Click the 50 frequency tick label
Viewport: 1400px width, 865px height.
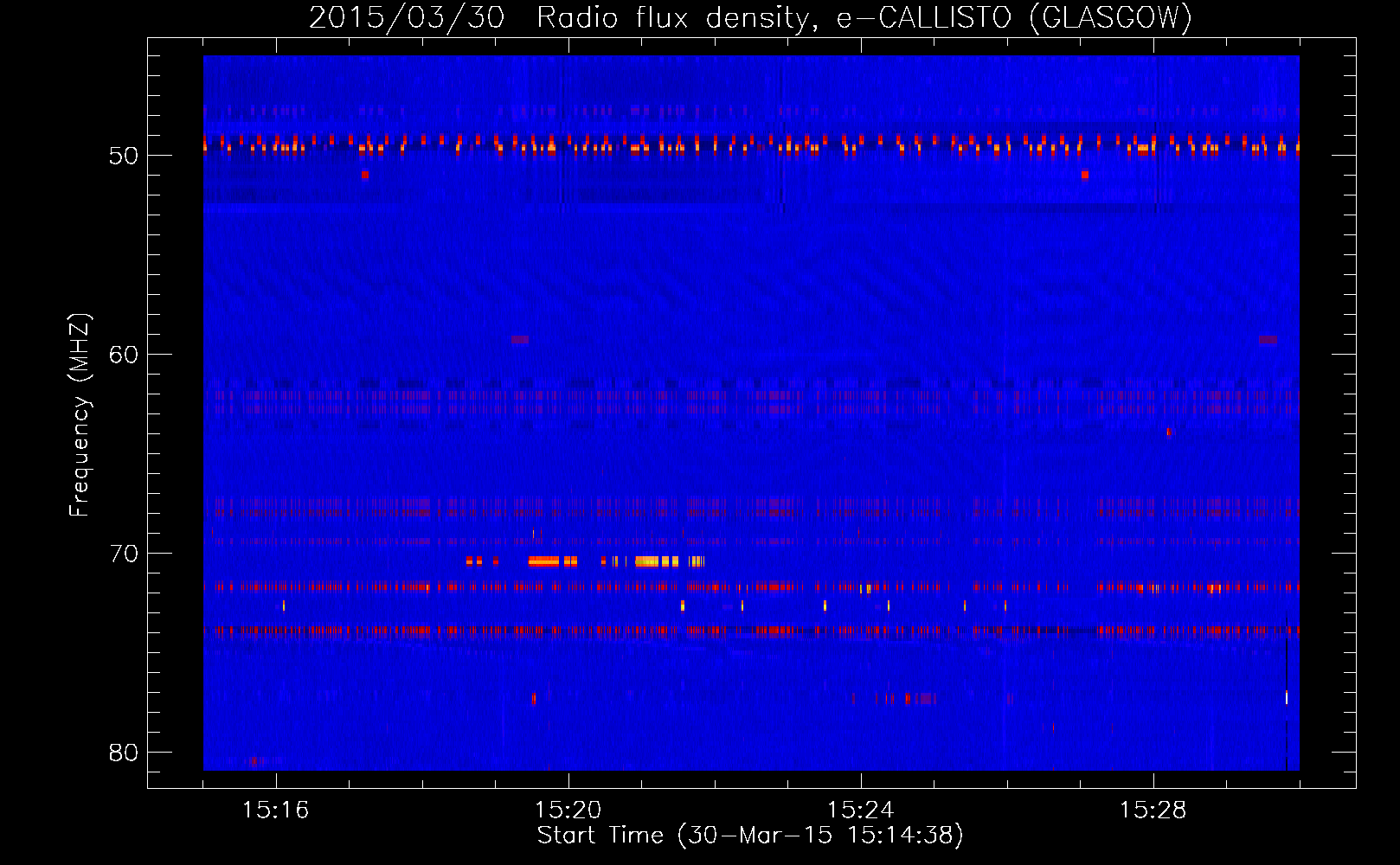click(124, 156)
